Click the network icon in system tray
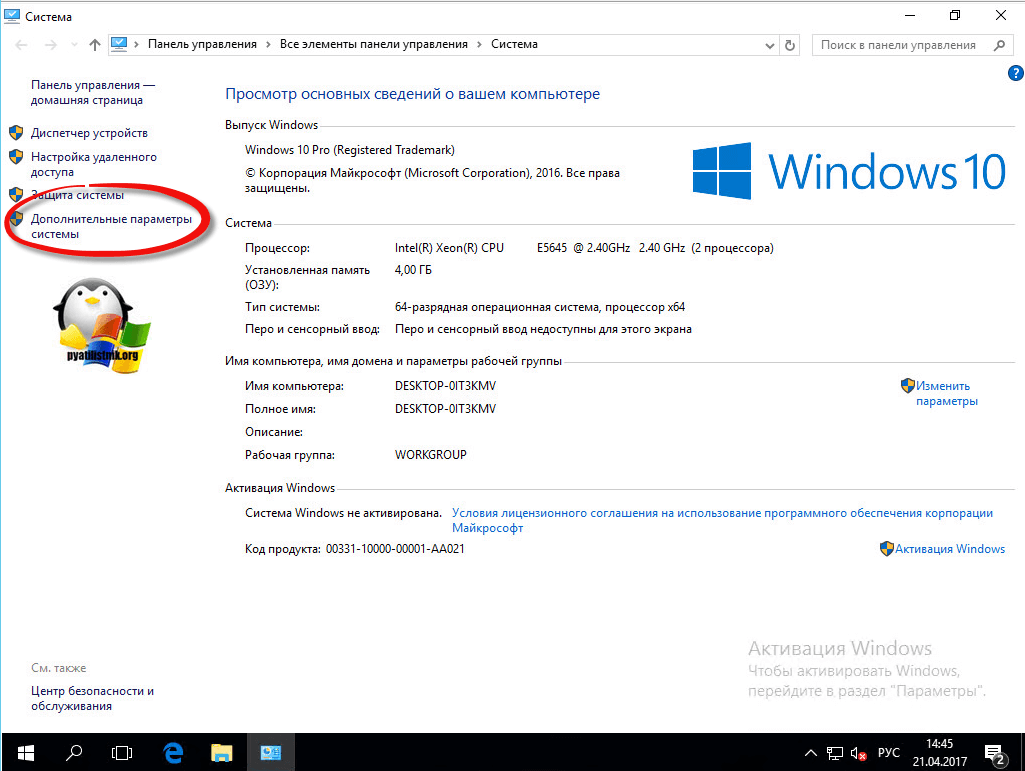Image resolution: width=1025 pixels, height=771 pixels. click(x=835, y=752)
